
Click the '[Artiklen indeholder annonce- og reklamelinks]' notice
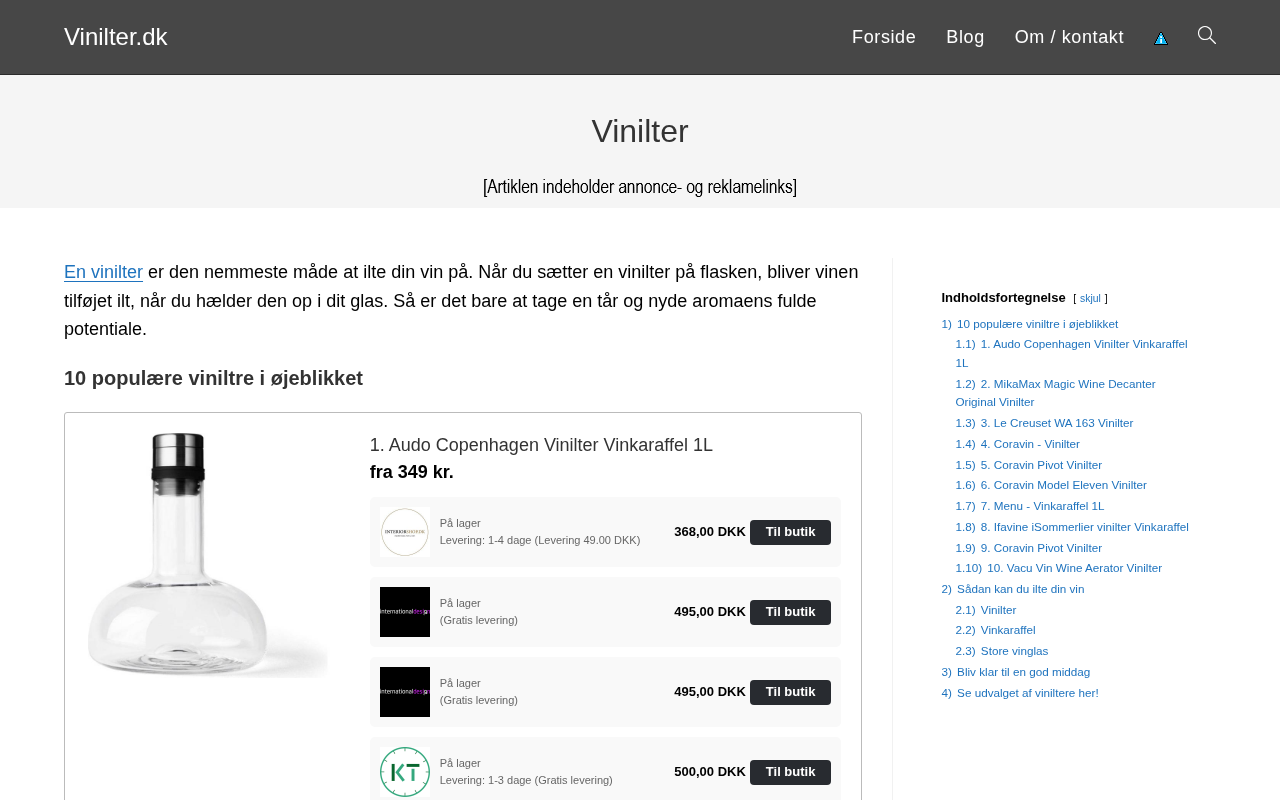tap(640, 187)
